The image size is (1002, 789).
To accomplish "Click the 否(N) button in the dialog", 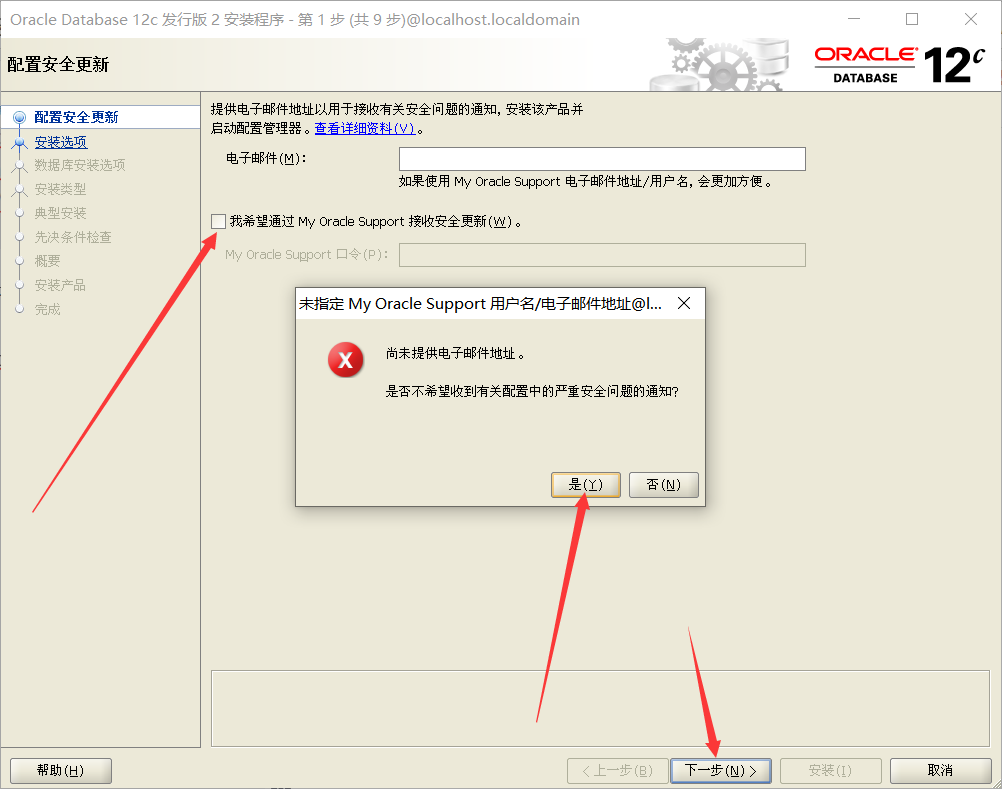I will [663, 485].
